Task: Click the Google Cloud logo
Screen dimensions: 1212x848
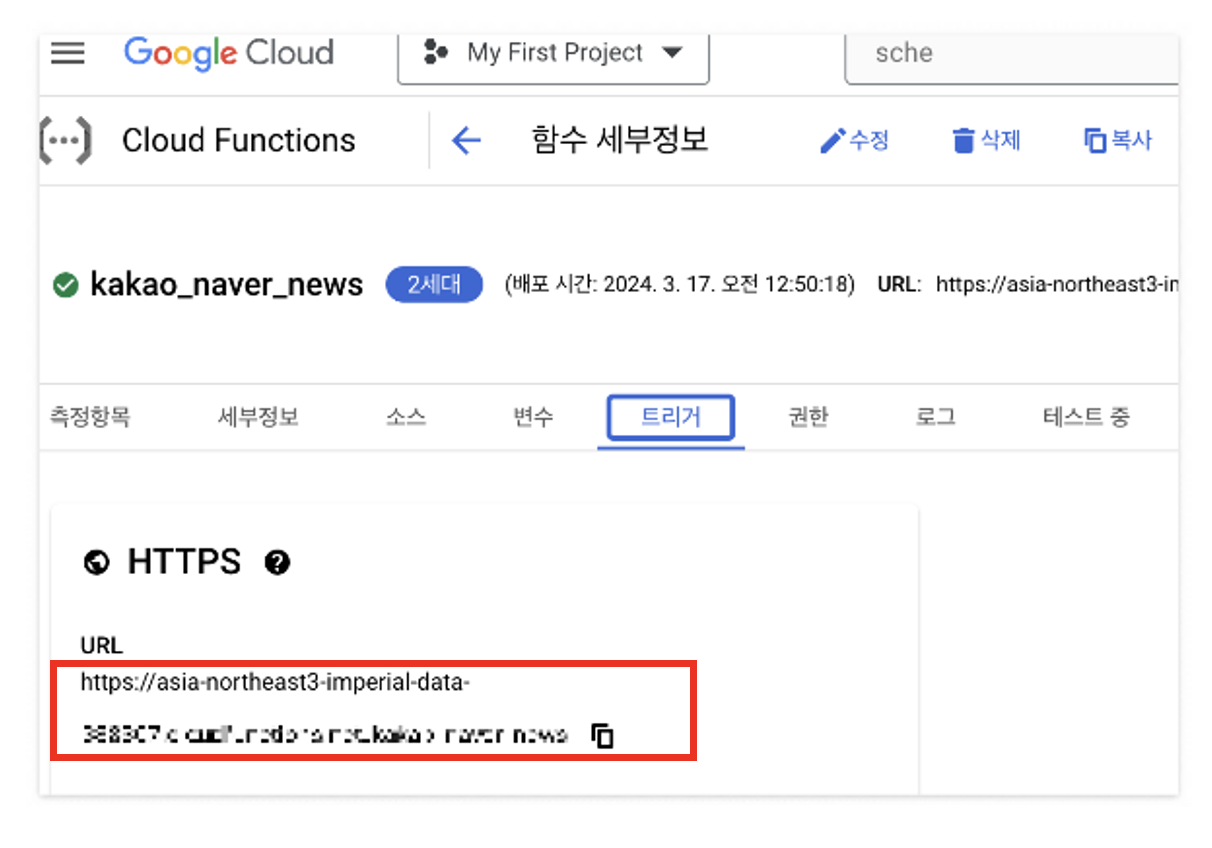Action: coord(229,53)
